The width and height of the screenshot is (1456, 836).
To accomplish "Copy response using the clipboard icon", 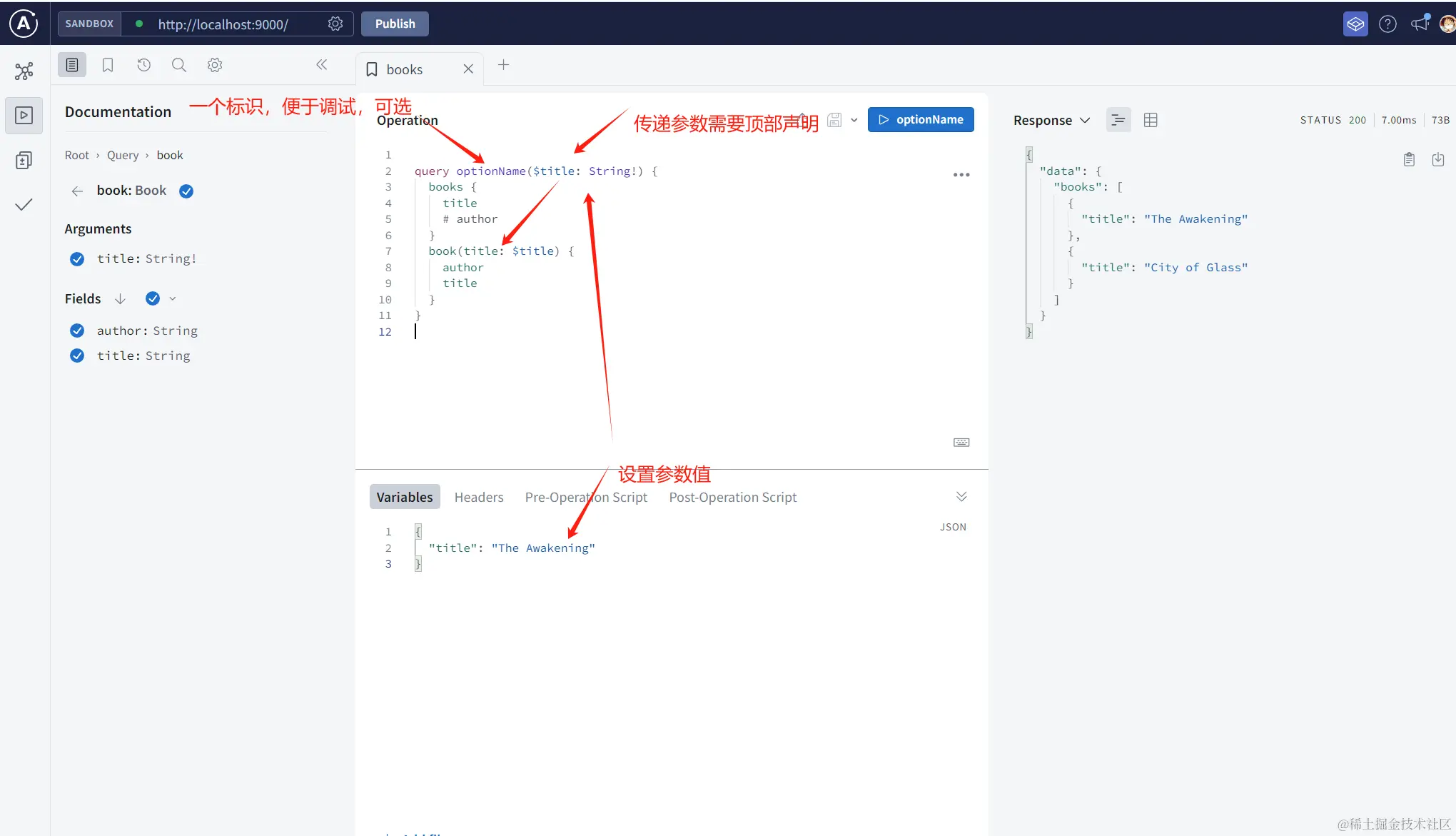I will [x=1409, y=159].
